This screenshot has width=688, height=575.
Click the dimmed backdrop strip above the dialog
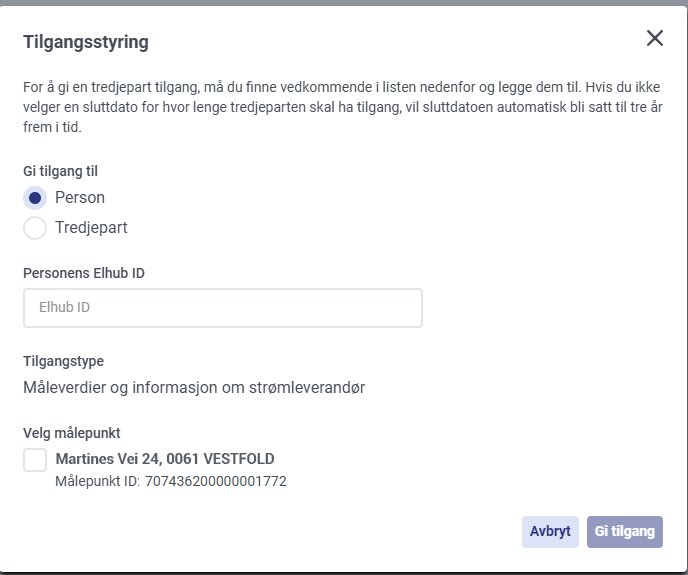(x=344, y=3)
